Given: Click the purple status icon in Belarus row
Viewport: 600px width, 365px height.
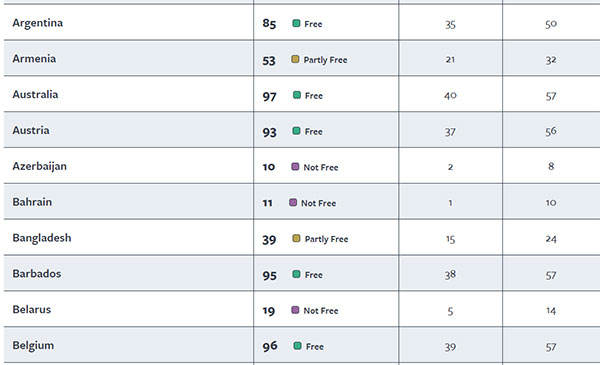Looking at the screenshot, I should click(x=295, y=310).
